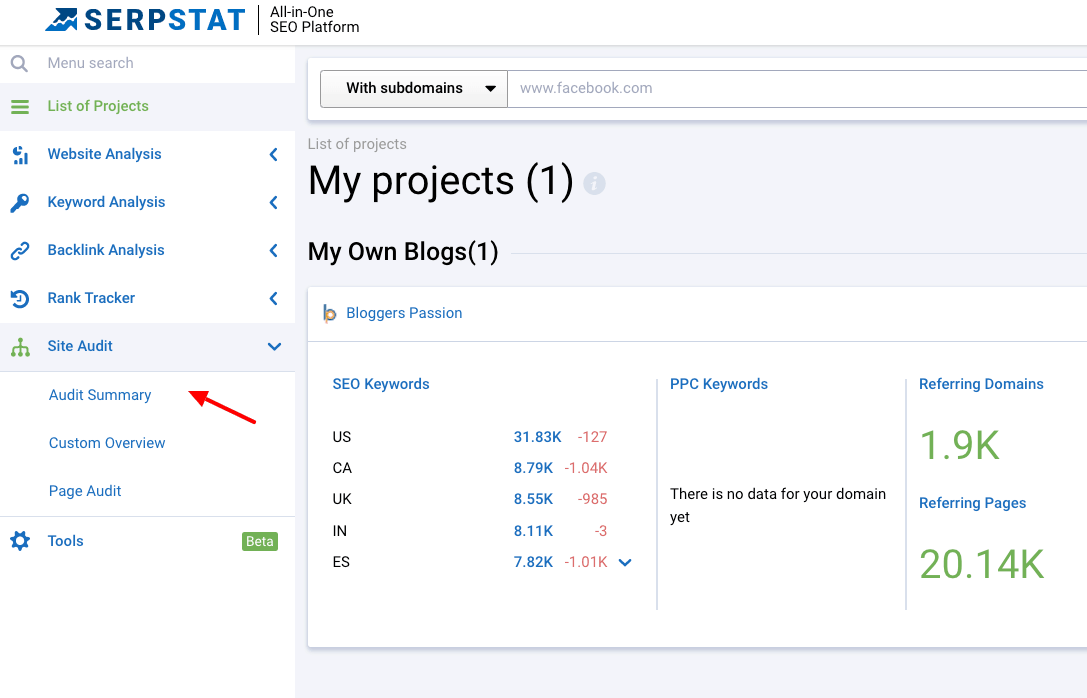
Task: Click the Serpstat logo
Action: pyautogui.click(x=145, y=19)
